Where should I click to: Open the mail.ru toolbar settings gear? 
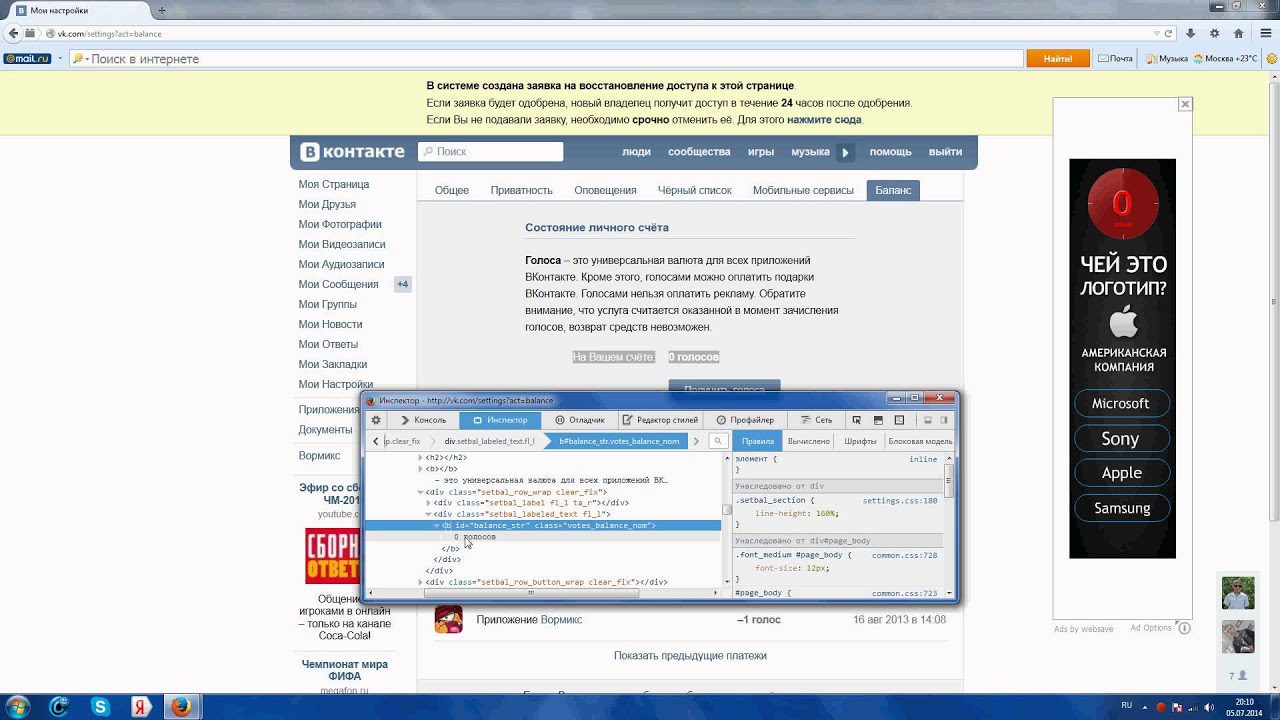[x=1270, y=59]
